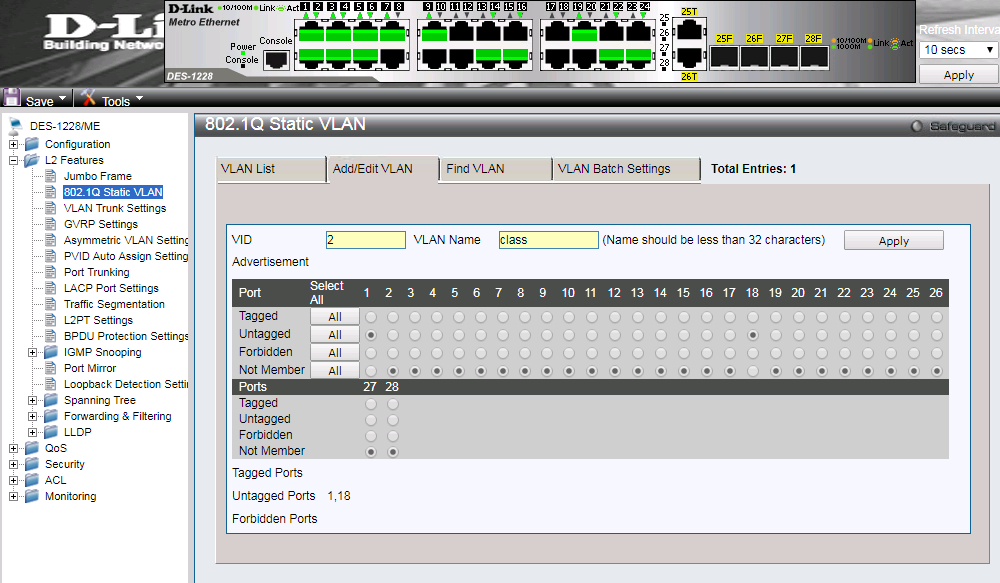1000x583 pixels.
Task: Click the VID input field
Action: (x=365, y=240)
